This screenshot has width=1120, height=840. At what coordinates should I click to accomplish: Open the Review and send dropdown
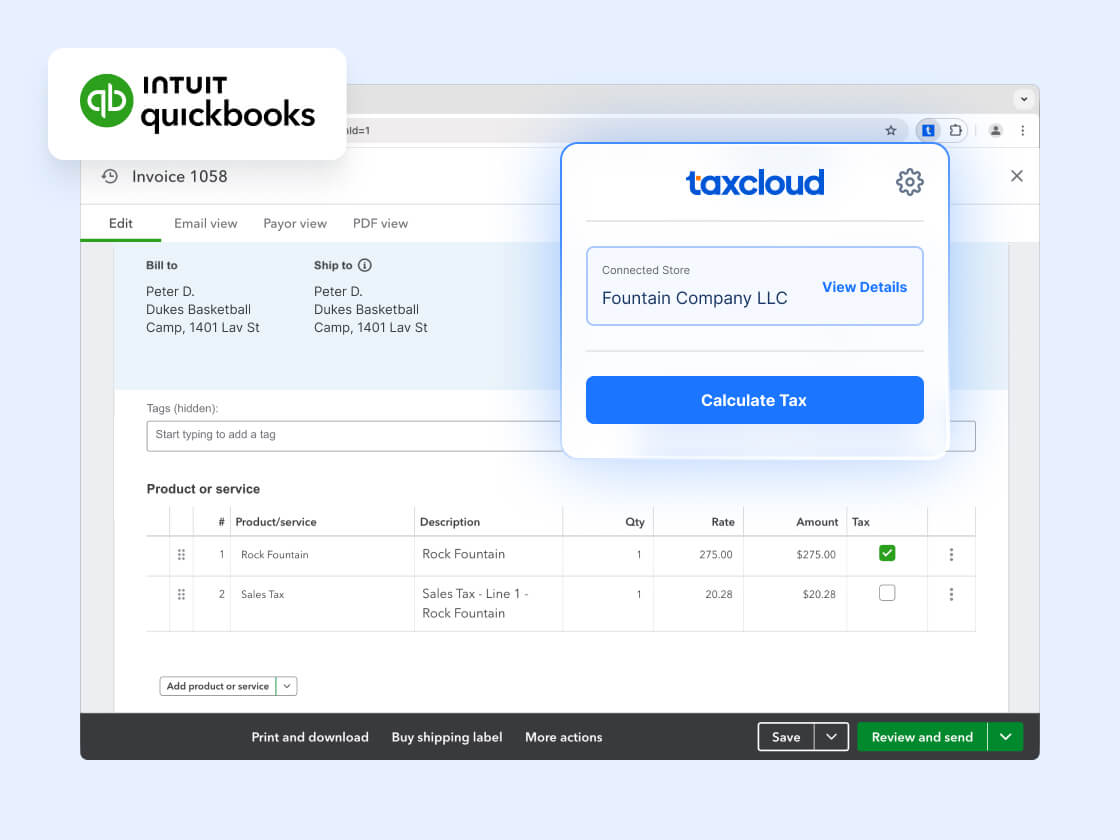pos(1005,736)
